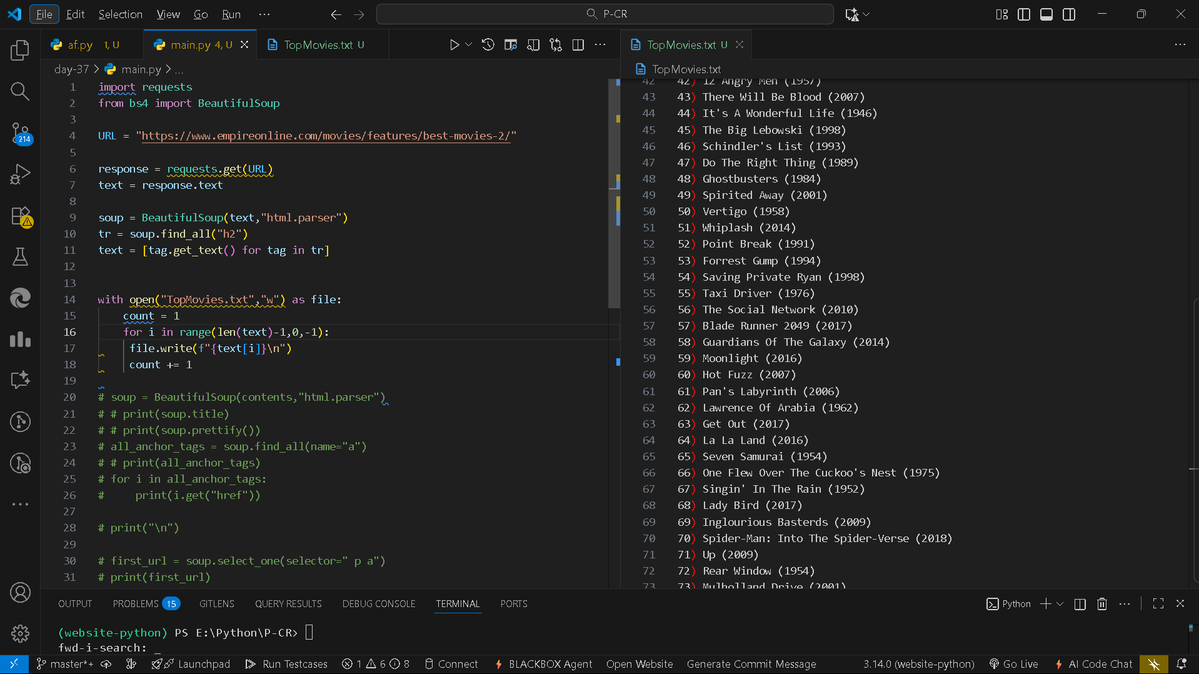Switch to the GITLENS panel tab

(x=216, y=604)
